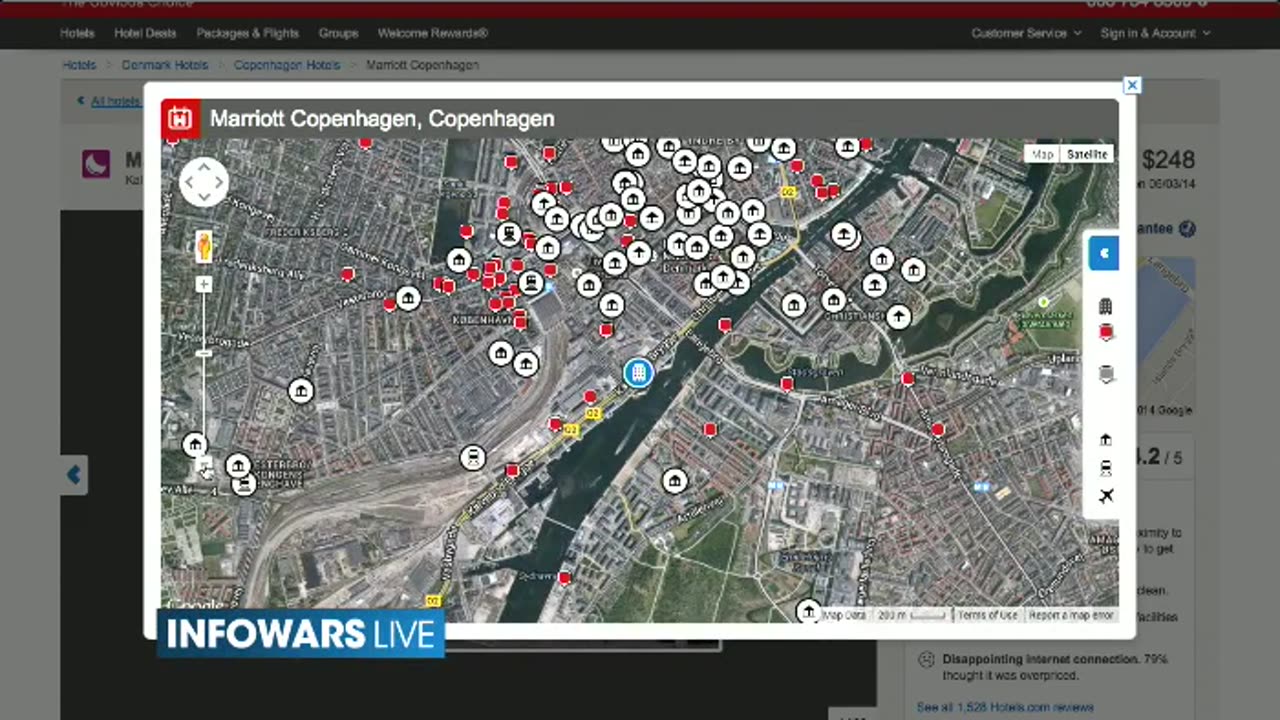Image resolution: width=1280 pixels, height=720 pixels.
Task: Close the map popup with X
Action: 1132,86
